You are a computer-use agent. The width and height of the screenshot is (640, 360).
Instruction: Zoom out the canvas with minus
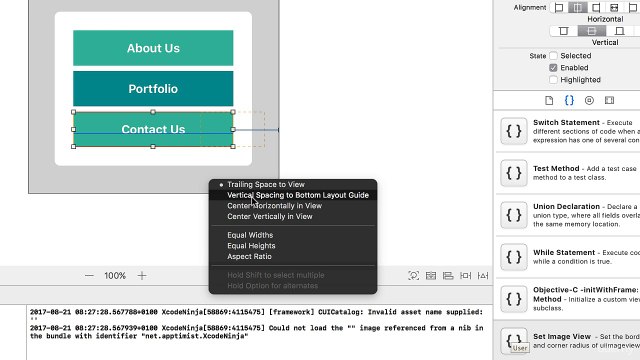pos(89,276)
